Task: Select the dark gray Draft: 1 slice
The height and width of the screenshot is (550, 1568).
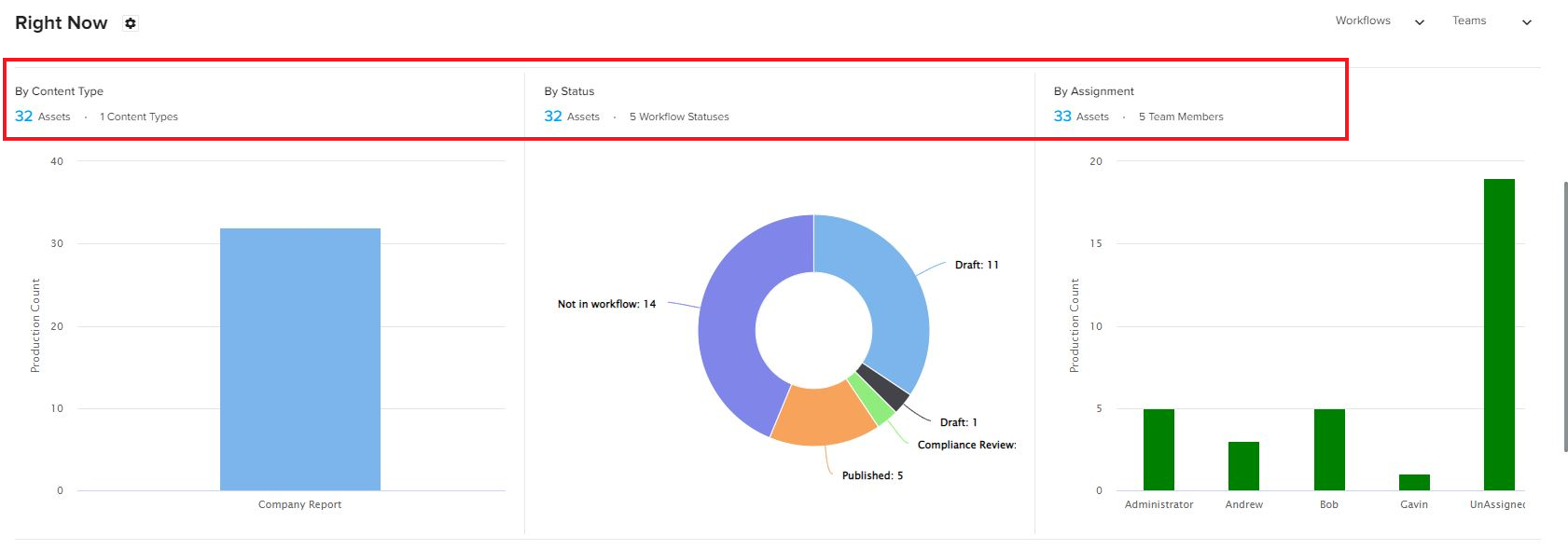Action: point(884,386)
